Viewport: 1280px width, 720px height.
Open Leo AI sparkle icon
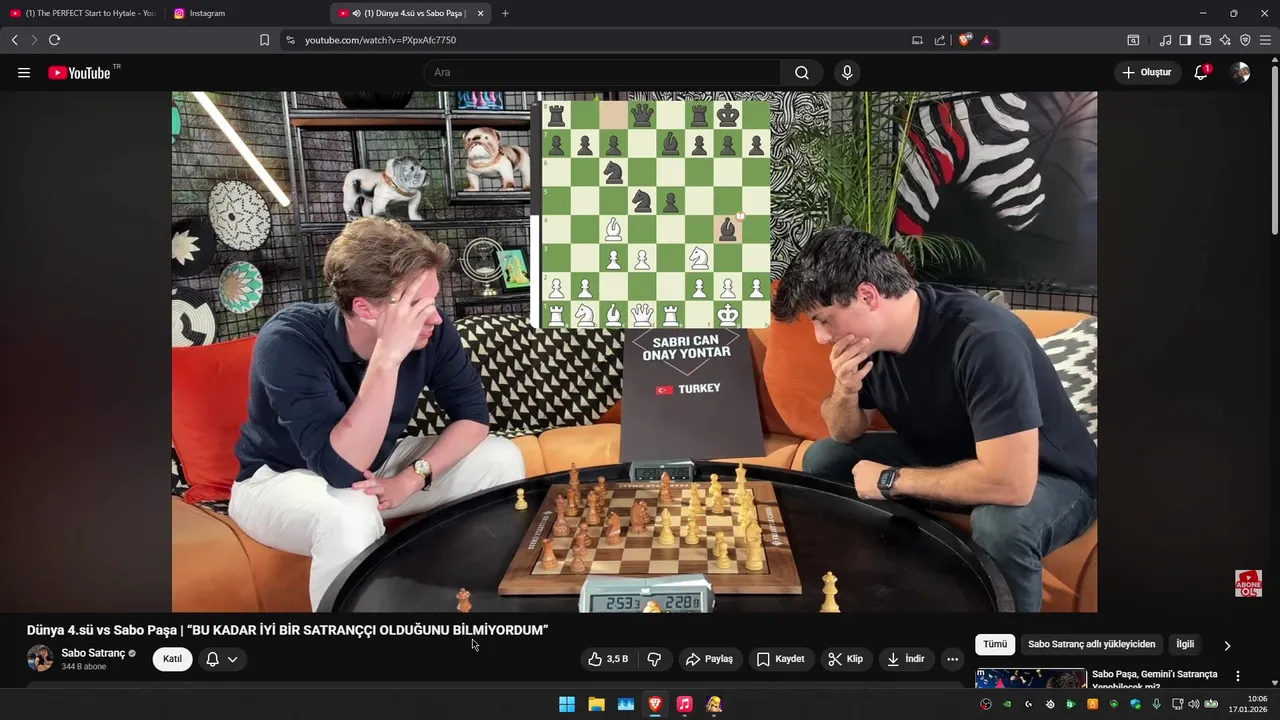[1225, 40]
